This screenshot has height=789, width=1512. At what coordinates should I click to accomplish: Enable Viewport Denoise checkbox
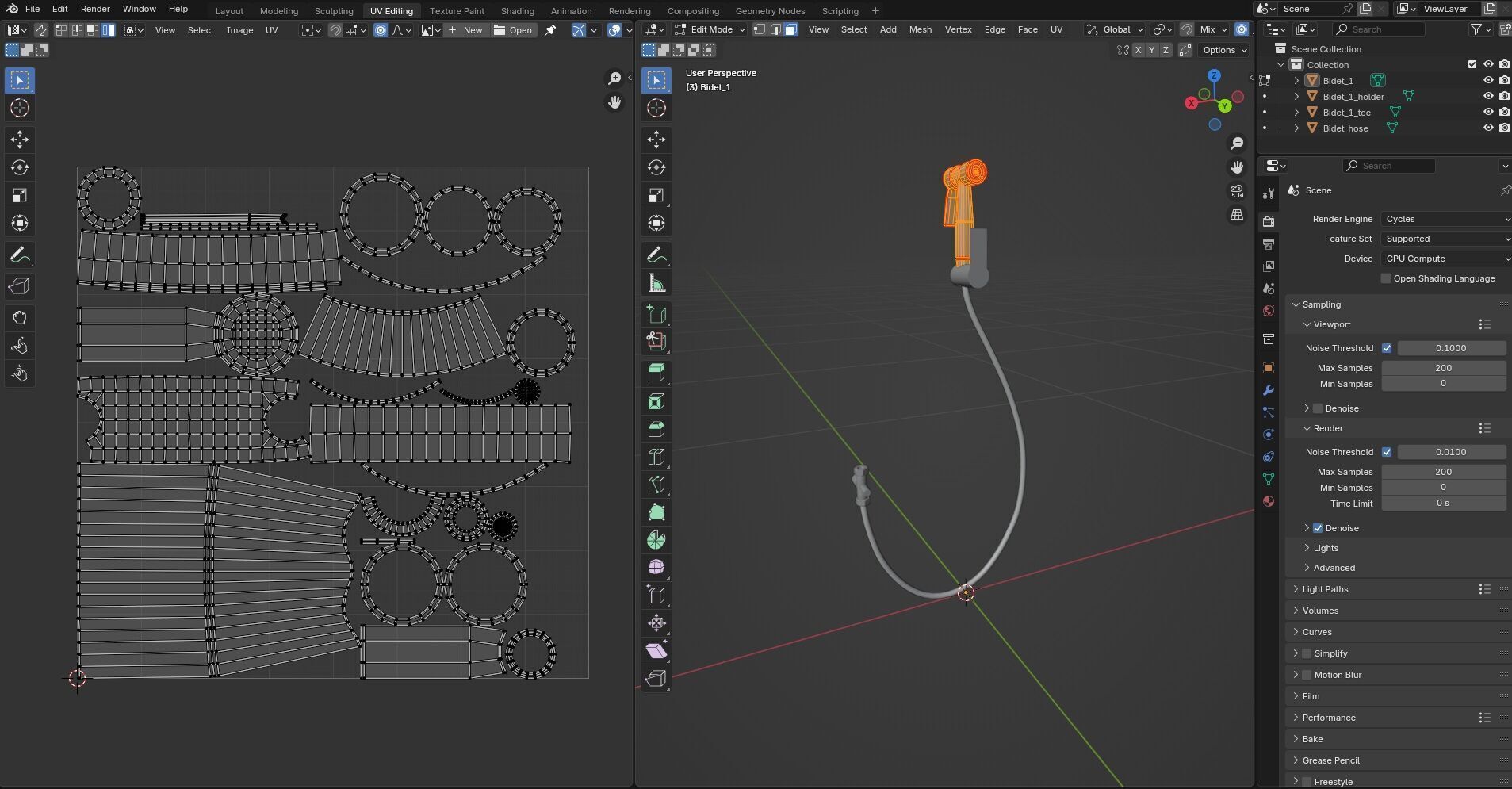coord(1318,408)
